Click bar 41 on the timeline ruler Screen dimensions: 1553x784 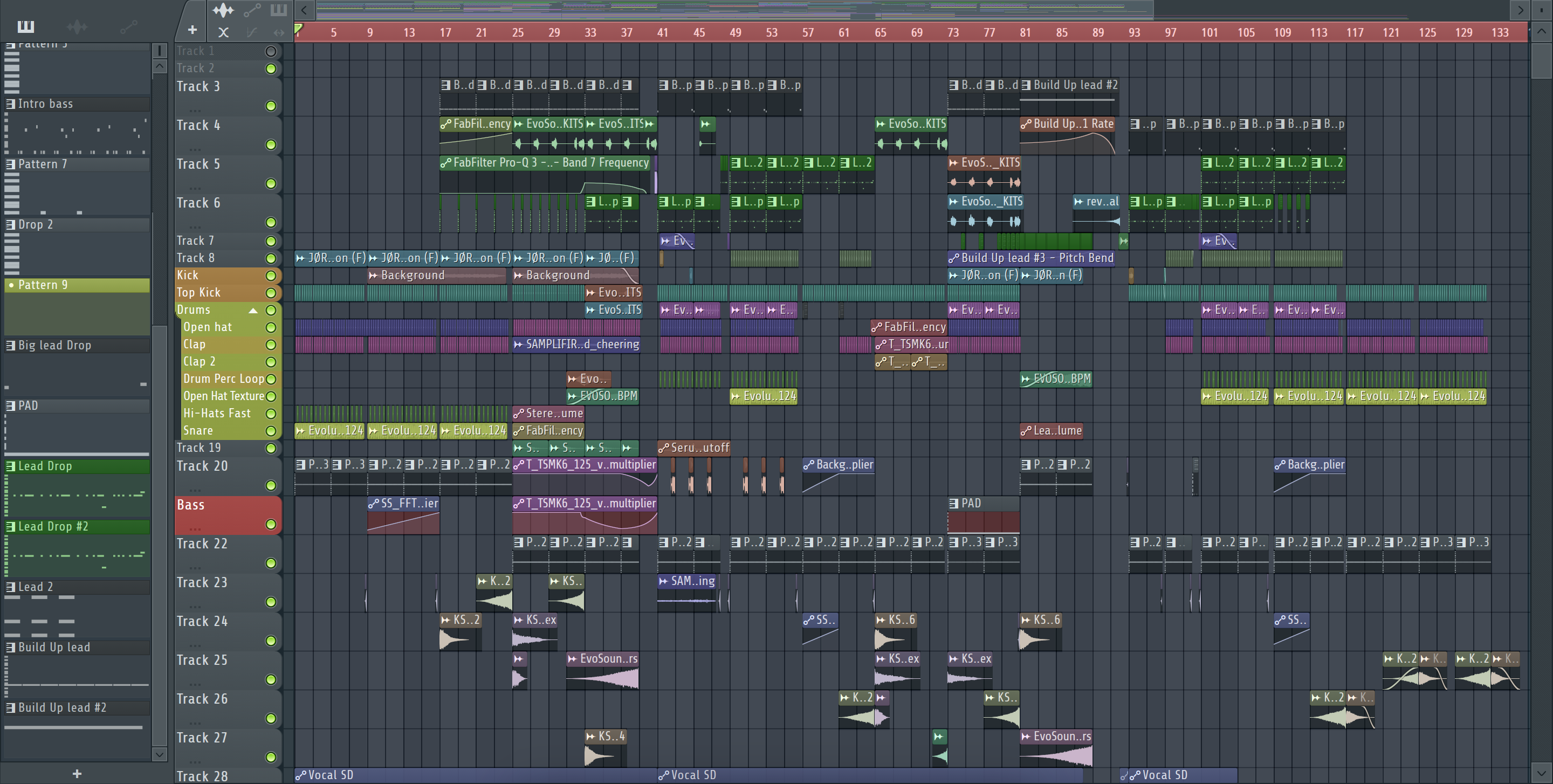coord(663,32)
